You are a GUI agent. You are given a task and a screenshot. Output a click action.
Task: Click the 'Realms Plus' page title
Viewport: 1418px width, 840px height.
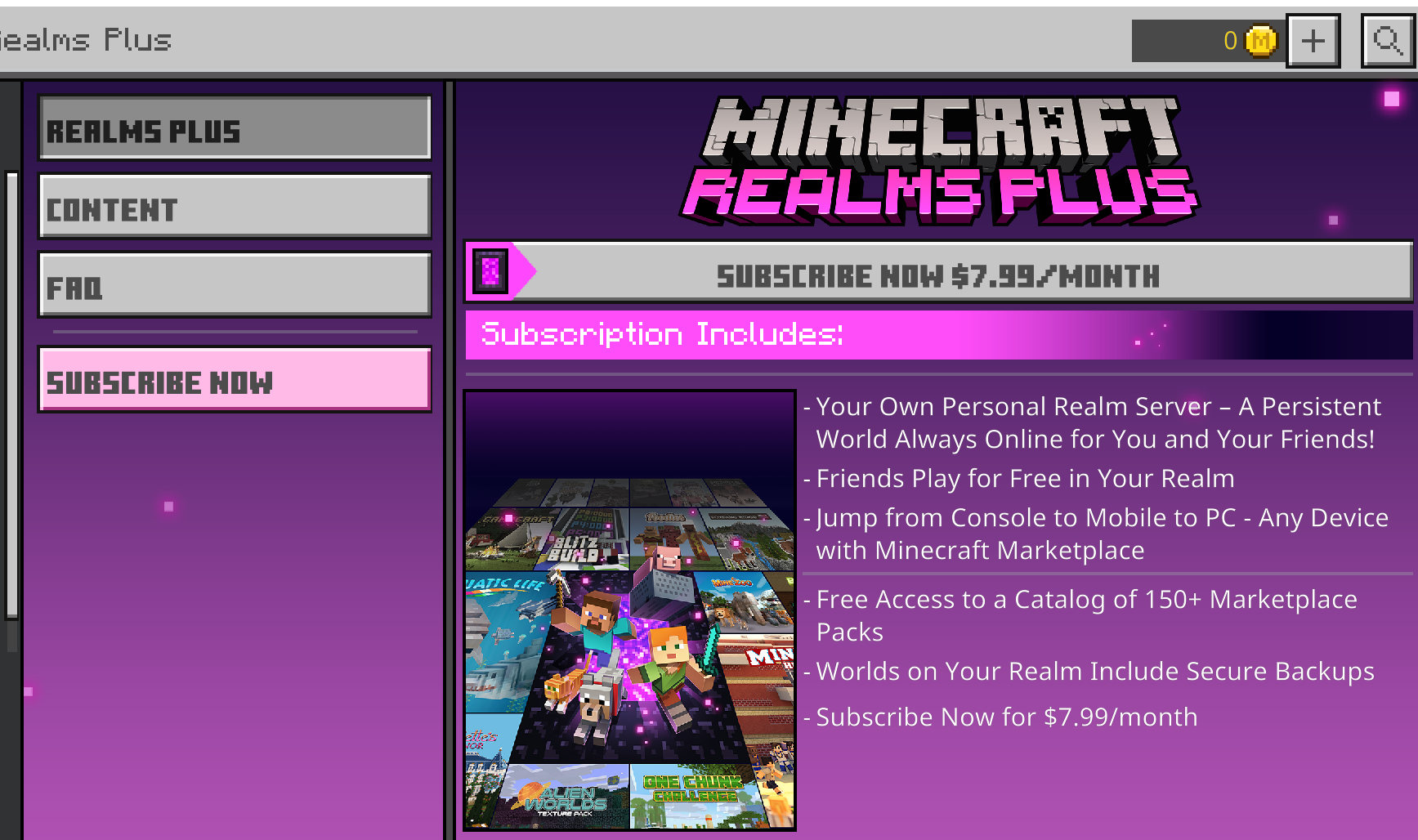(x=86, y=40)
